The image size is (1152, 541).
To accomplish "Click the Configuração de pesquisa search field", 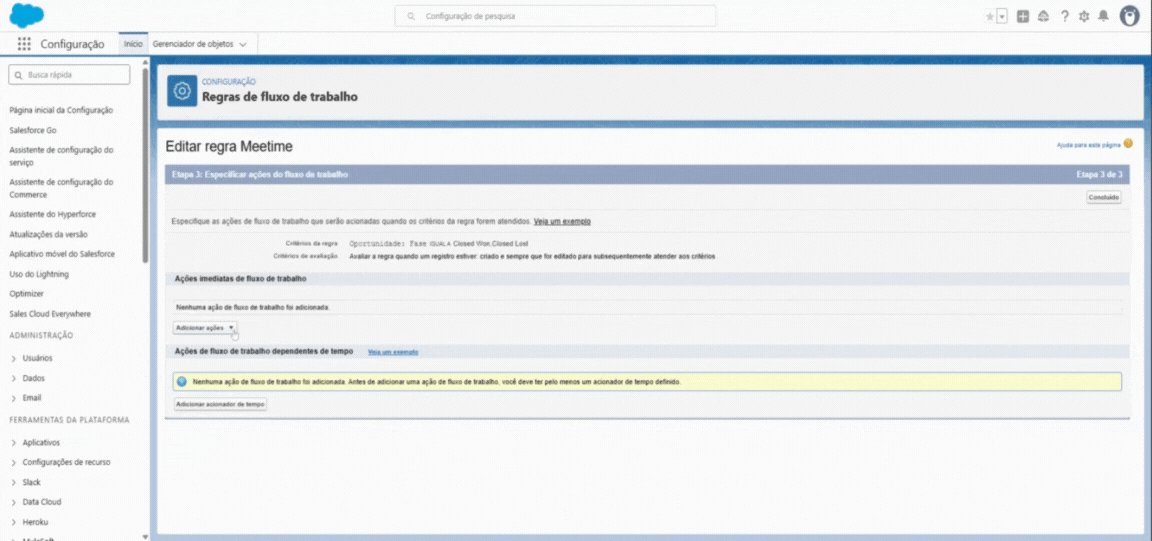I will tap(555, 15).
